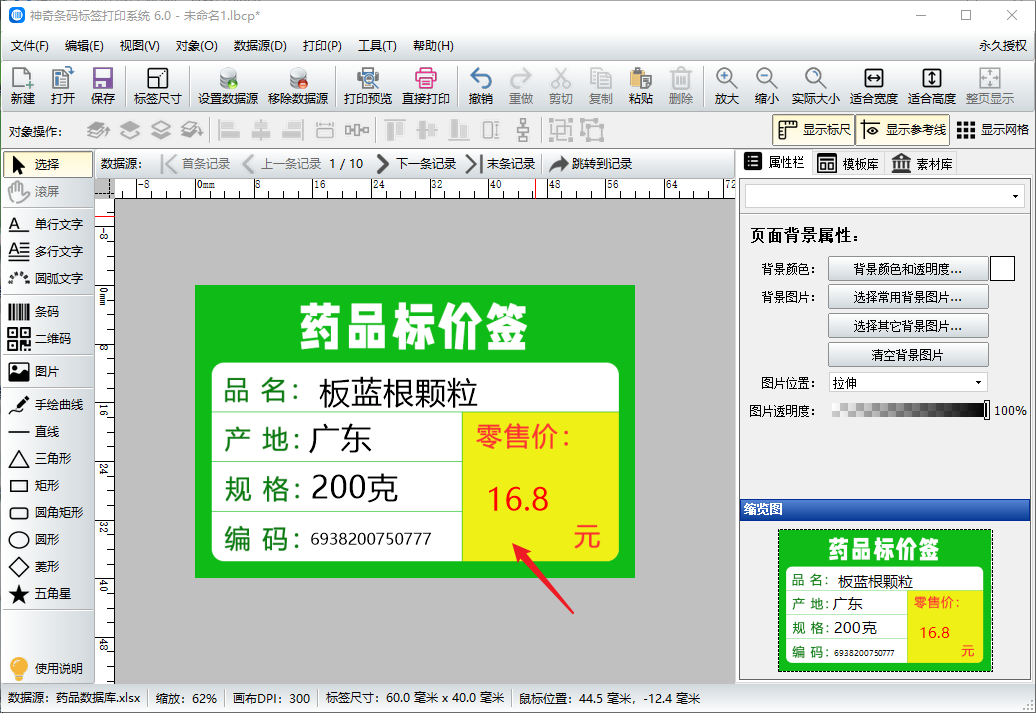Toggle 显示参考线 show guidelines
Image resolution: width=1036 pixels, height=713 pixels.
(x=903, y=130)
